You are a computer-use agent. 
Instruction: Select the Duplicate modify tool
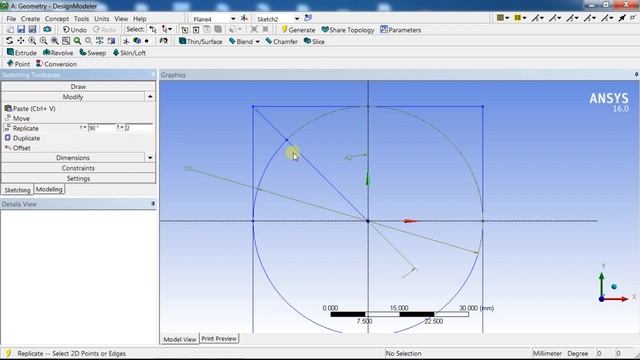(x=22, y=138)
